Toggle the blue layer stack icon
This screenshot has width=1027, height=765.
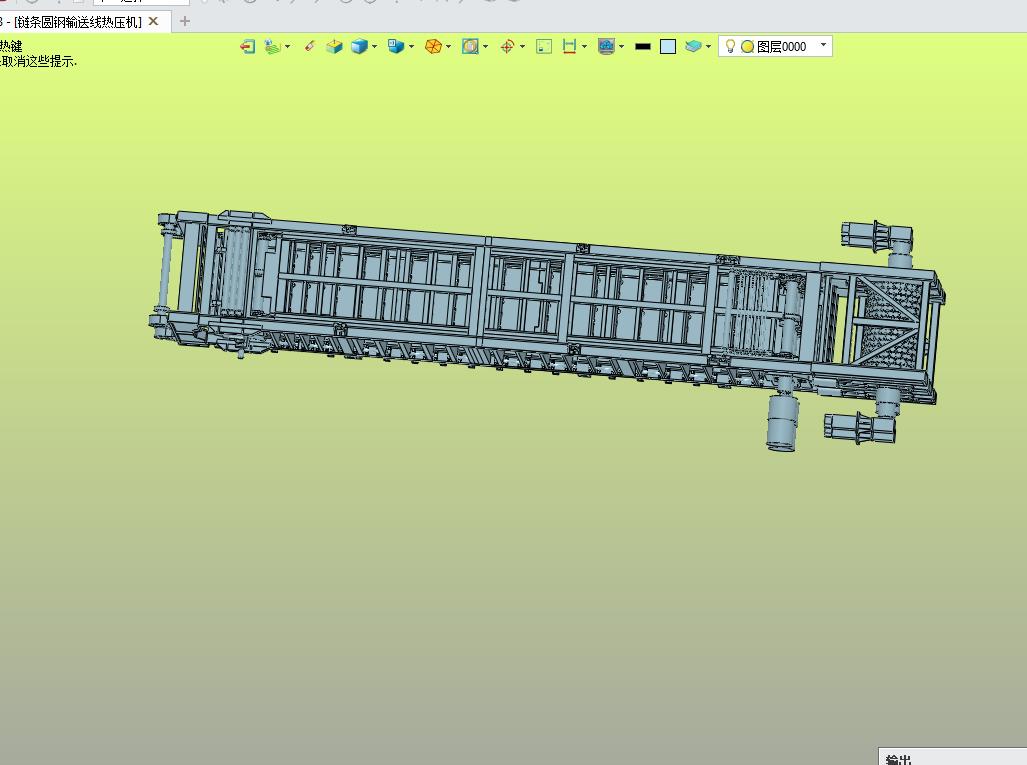click(x=693, y=47)
